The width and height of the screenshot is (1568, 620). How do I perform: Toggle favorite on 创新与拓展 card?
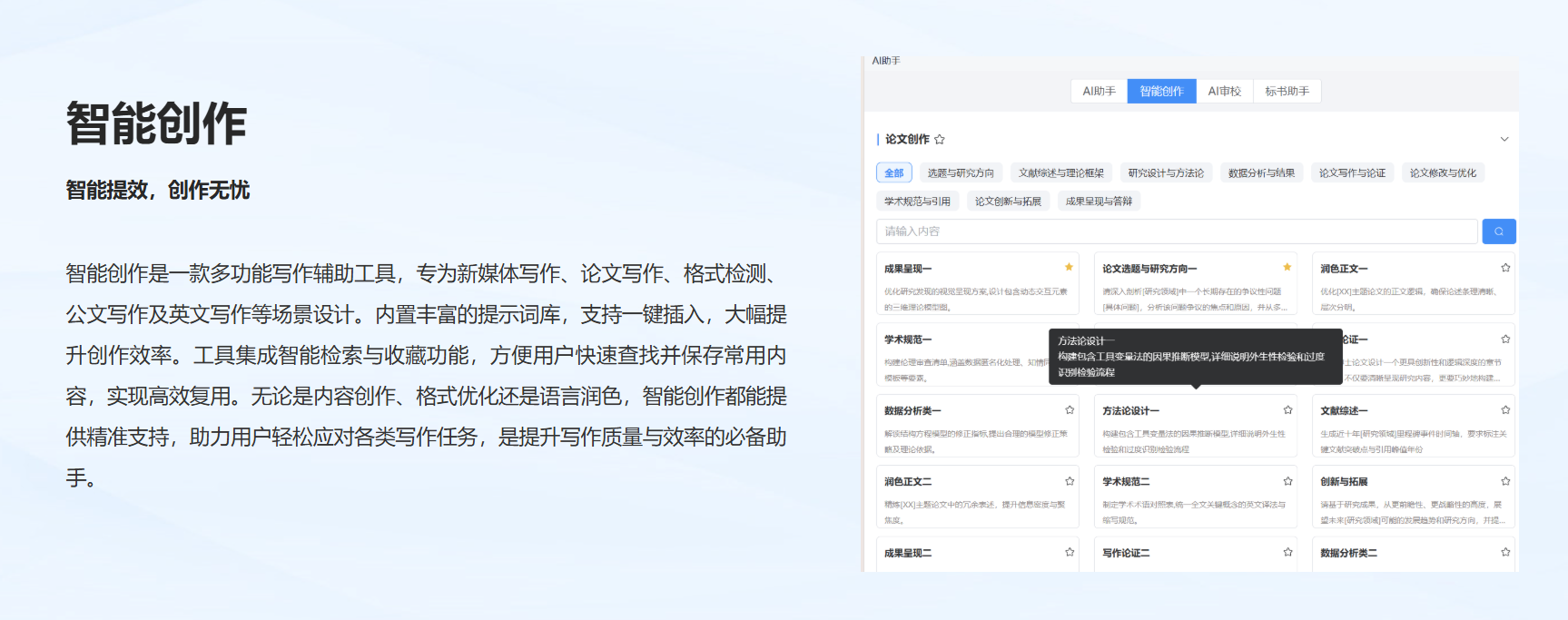click(1504, 481)
